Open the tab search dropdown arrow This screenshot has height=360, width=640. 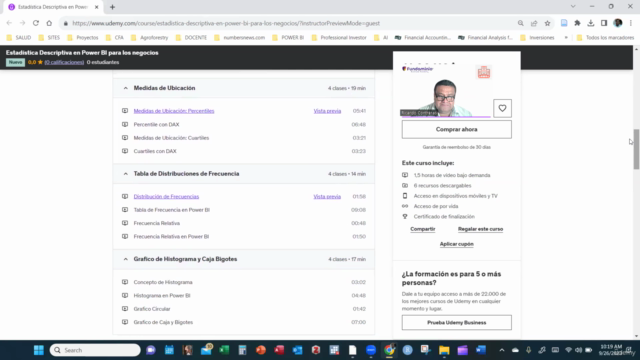pyautogui.click(x=573, y=7)
